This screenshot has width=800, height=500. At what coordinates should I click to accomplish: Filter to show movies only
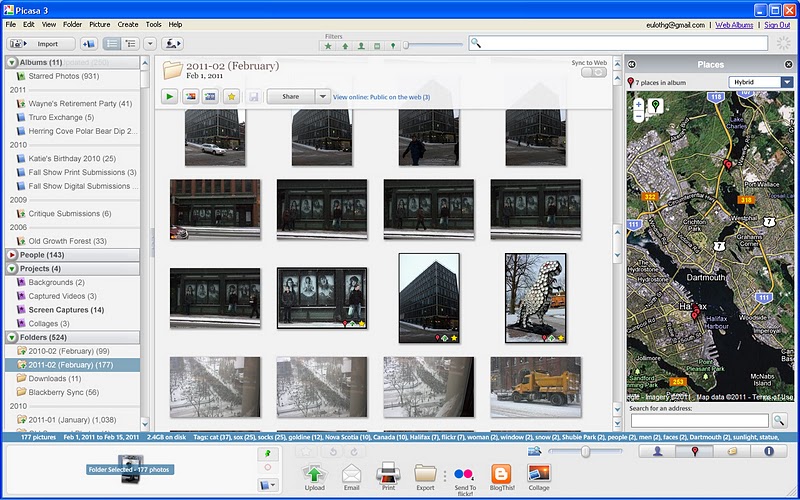377,46
